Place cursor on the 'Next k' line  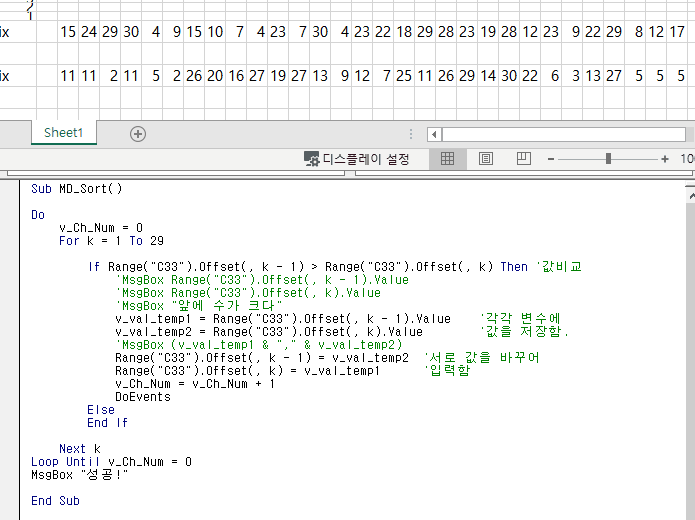[x=80, y=449]
